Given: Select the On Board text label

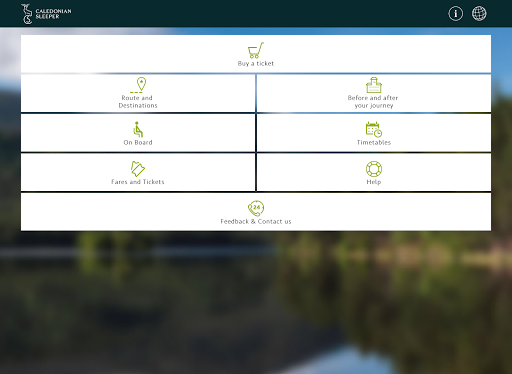Looking at the screenshot, I should [x=138, y=142].
